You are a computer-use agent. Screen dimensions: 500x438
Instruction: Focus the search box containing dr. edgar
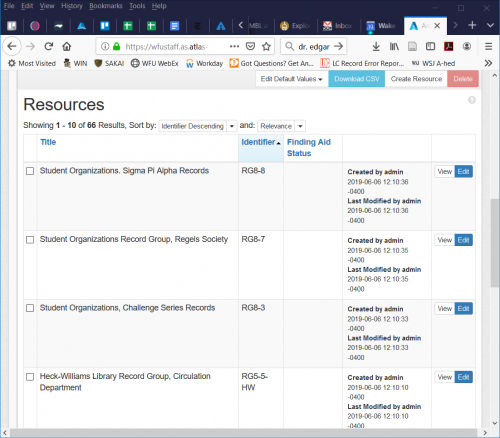[x=313, y=46]
